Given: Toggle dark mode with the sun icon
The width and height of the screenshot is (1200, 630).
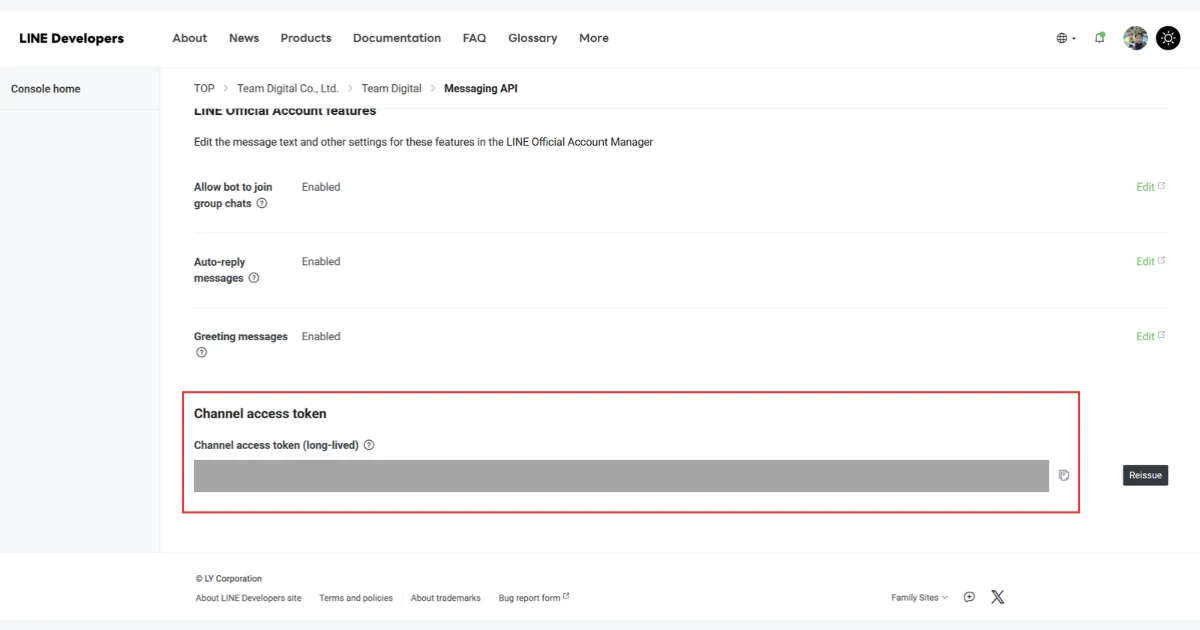Looking at the screenshot, I should 1168,38.
